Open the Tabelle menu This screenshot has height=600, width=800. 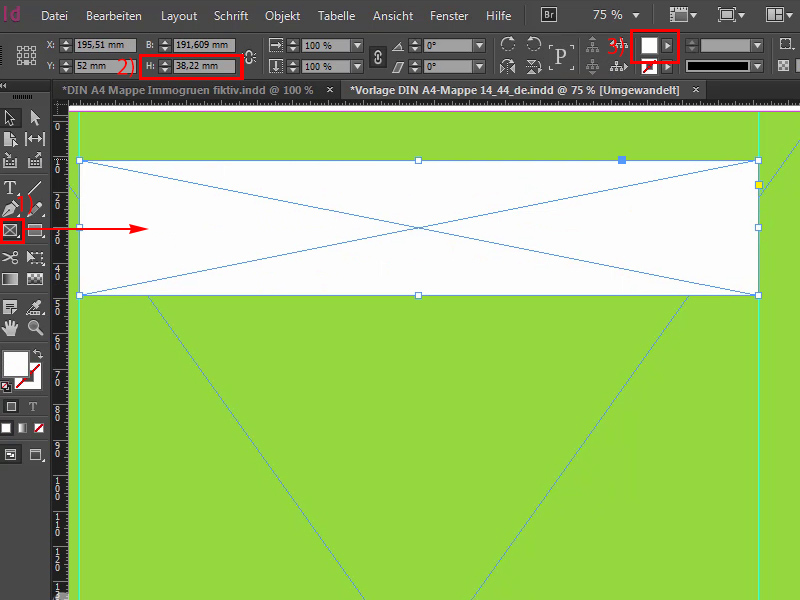(x=336, y=15)
